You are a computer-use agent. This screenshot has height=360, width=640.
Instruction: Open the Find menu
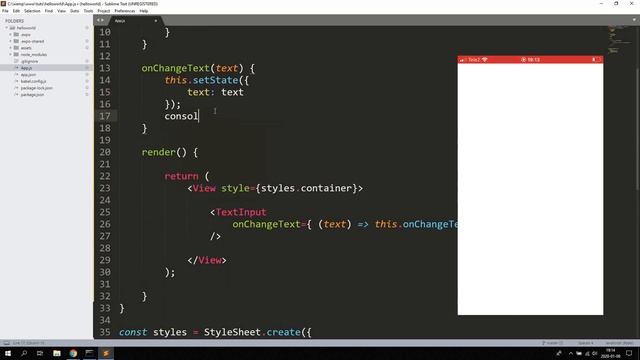[49, 11]
